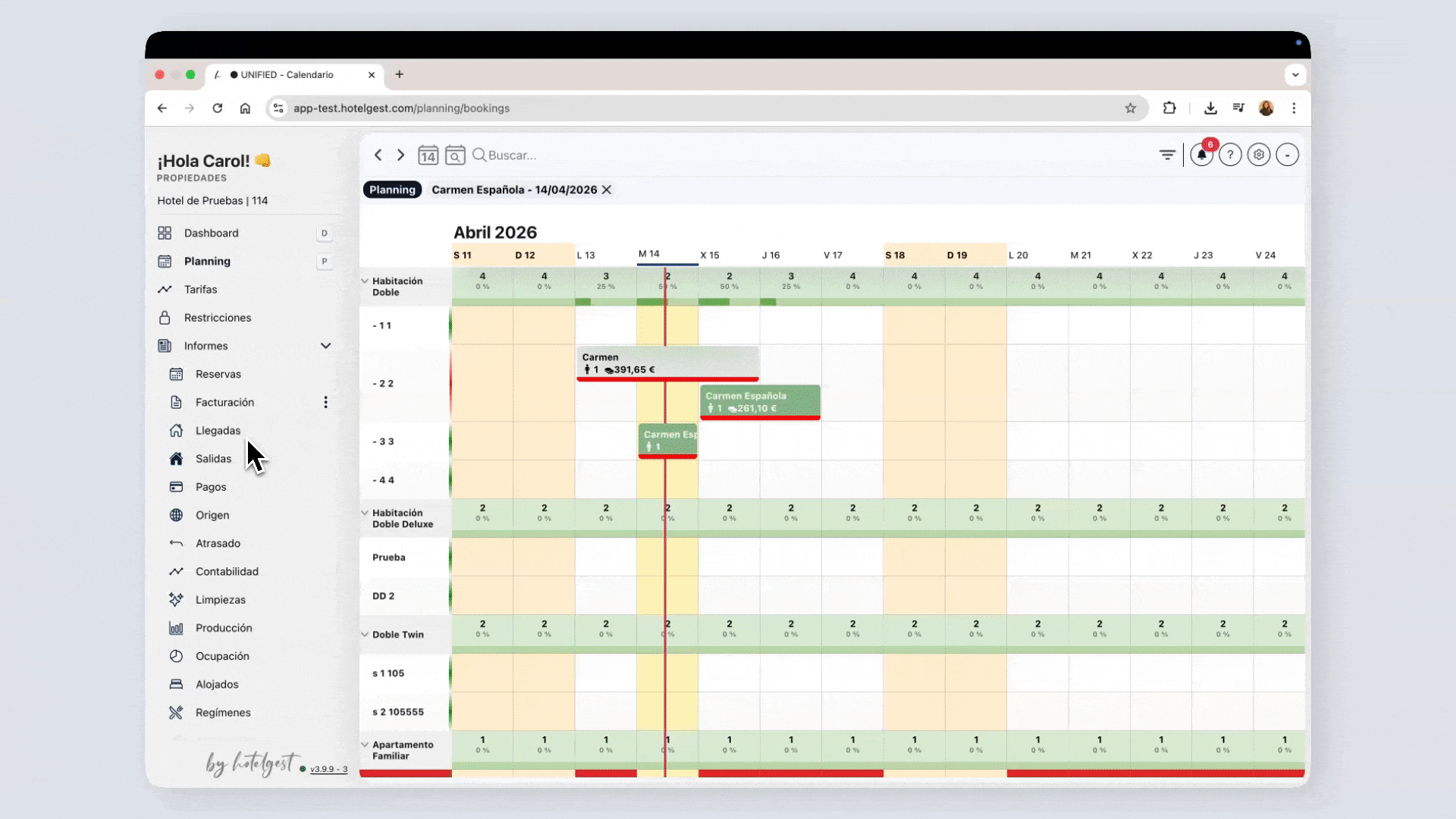The height and width of the screenshot is (819, 1456).
Task: Go to next calendar period arrow
Action: coord(400,155)
